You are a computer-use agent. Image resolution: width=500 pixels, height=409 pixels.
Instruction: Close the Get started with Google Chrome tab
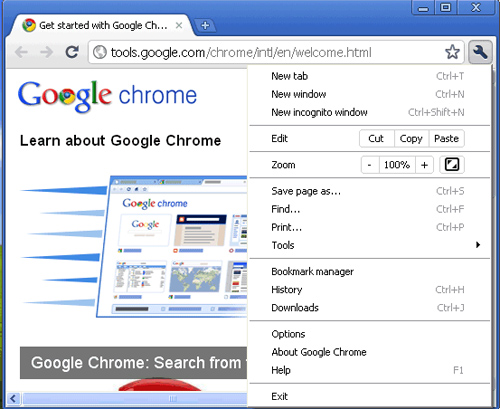pos(179,25)
